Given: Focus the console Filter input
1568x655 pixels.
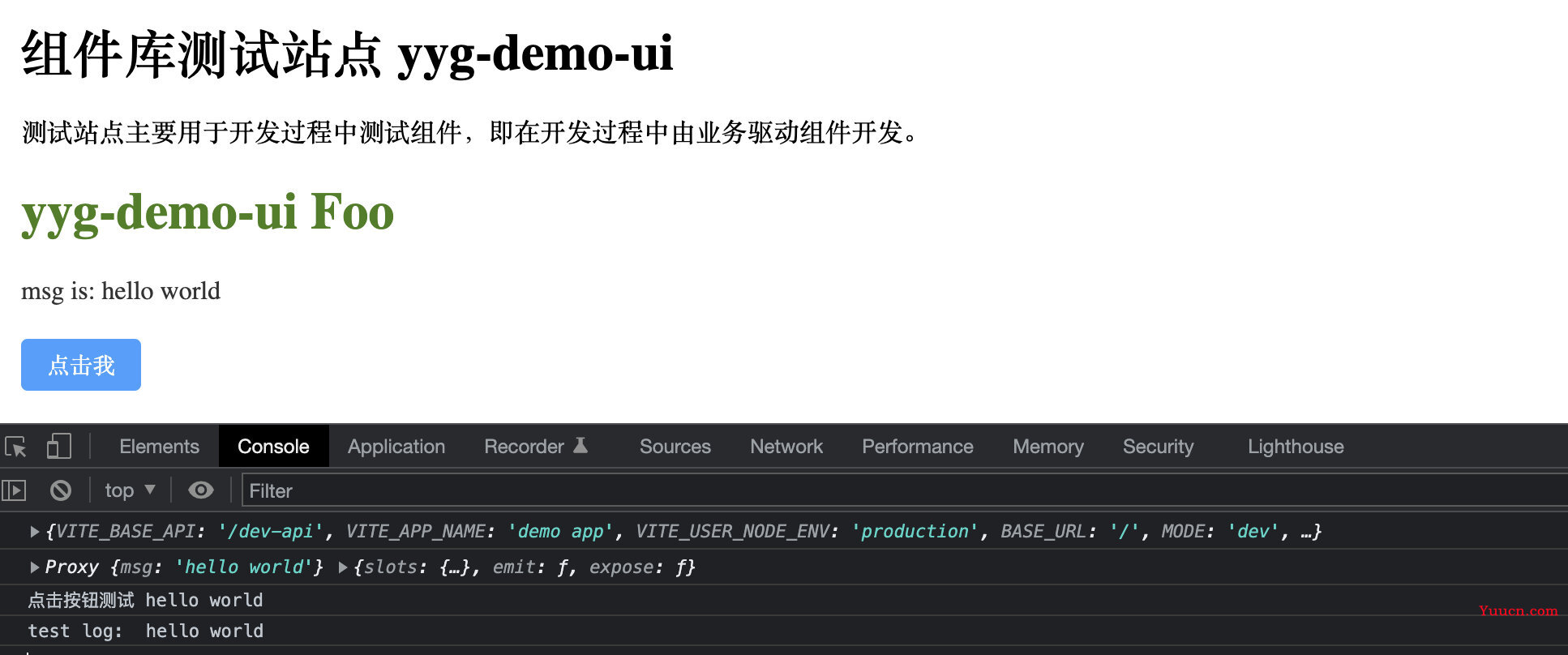Looking at the screenshot, I should [x=904, y=490].
